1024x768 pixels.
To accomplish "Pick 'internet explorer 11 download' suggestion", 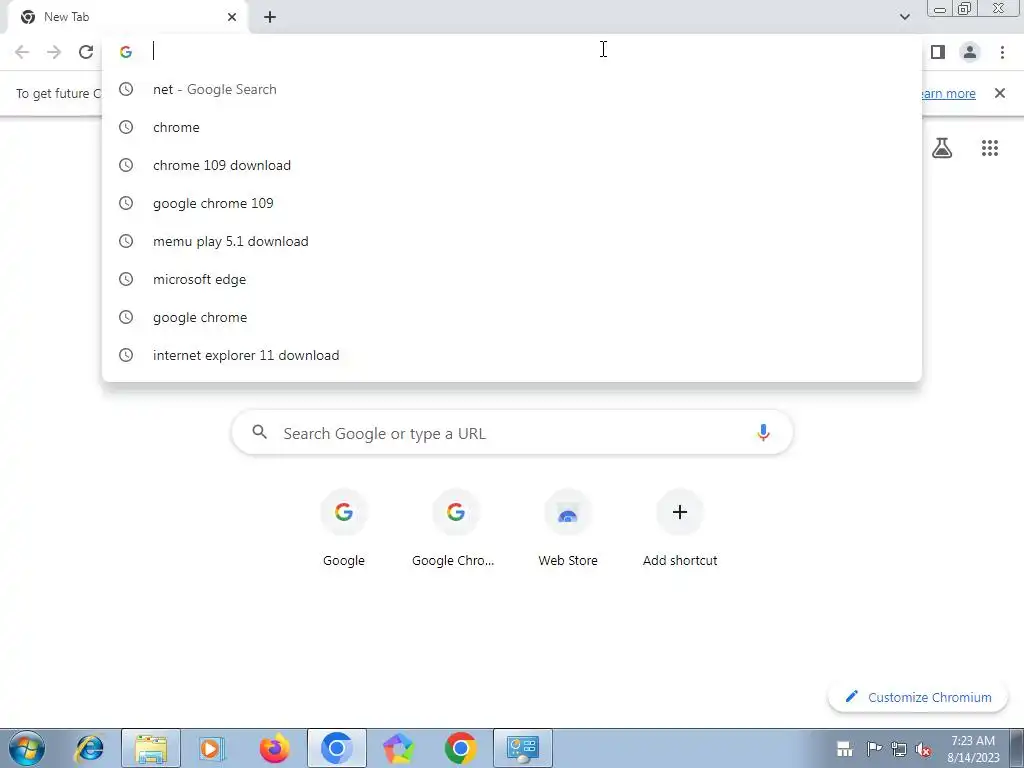I will click(x=512, y=355).
